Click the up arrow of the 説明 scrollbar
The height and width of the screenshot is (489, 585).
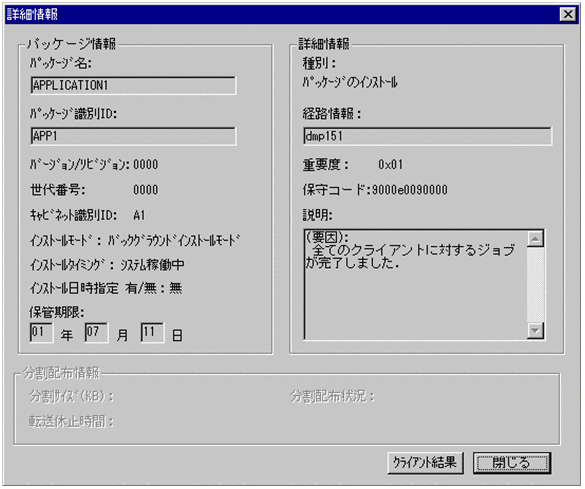[535, 239]
